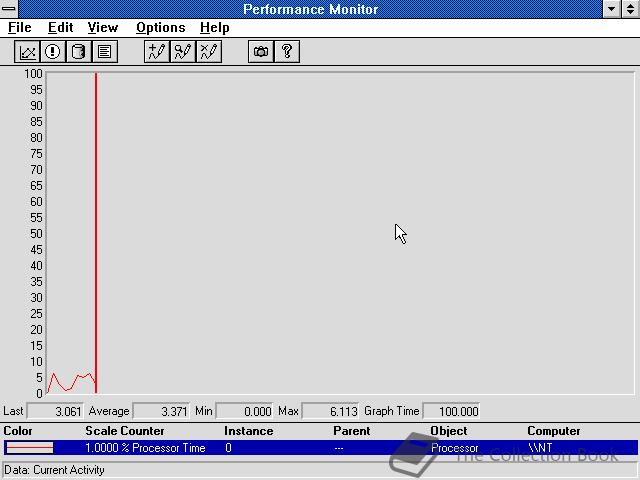Viewport: 640px width, 480px height.
Task: Click the Instance column header
Action: [x=249, y=431]
